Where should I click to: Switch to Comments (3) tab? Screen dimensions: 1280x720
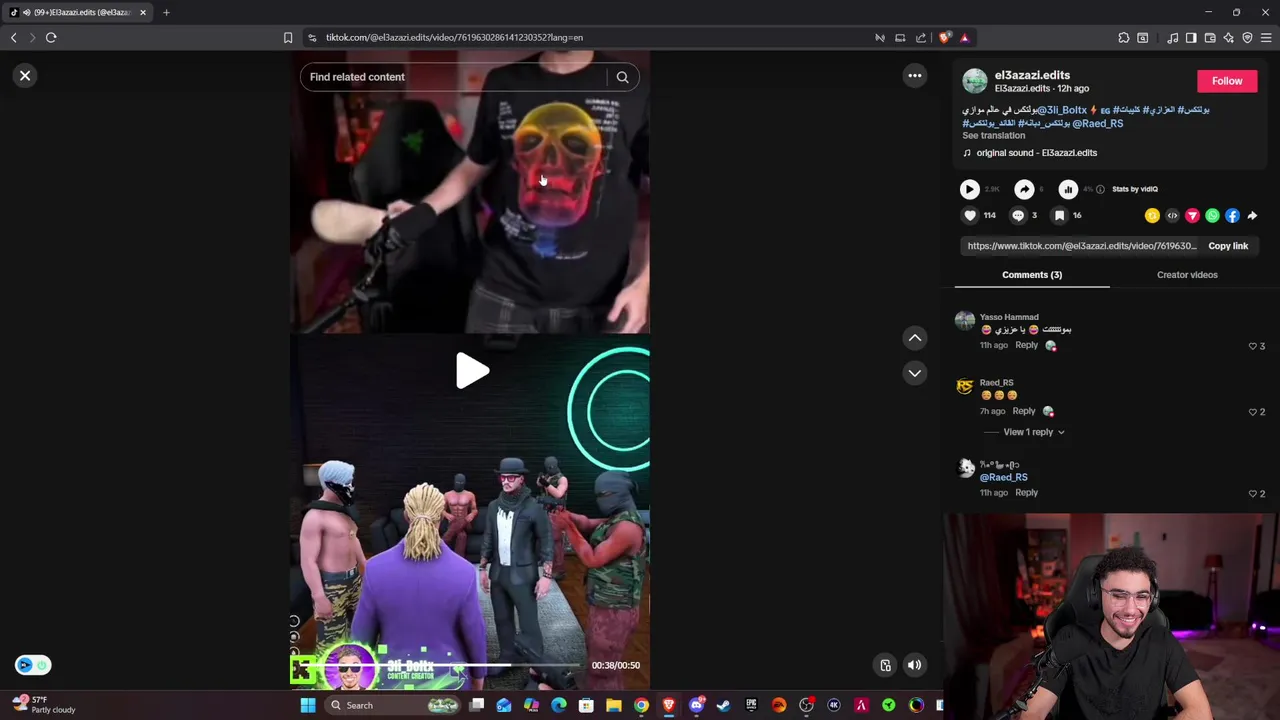[x=1032, y=275]
